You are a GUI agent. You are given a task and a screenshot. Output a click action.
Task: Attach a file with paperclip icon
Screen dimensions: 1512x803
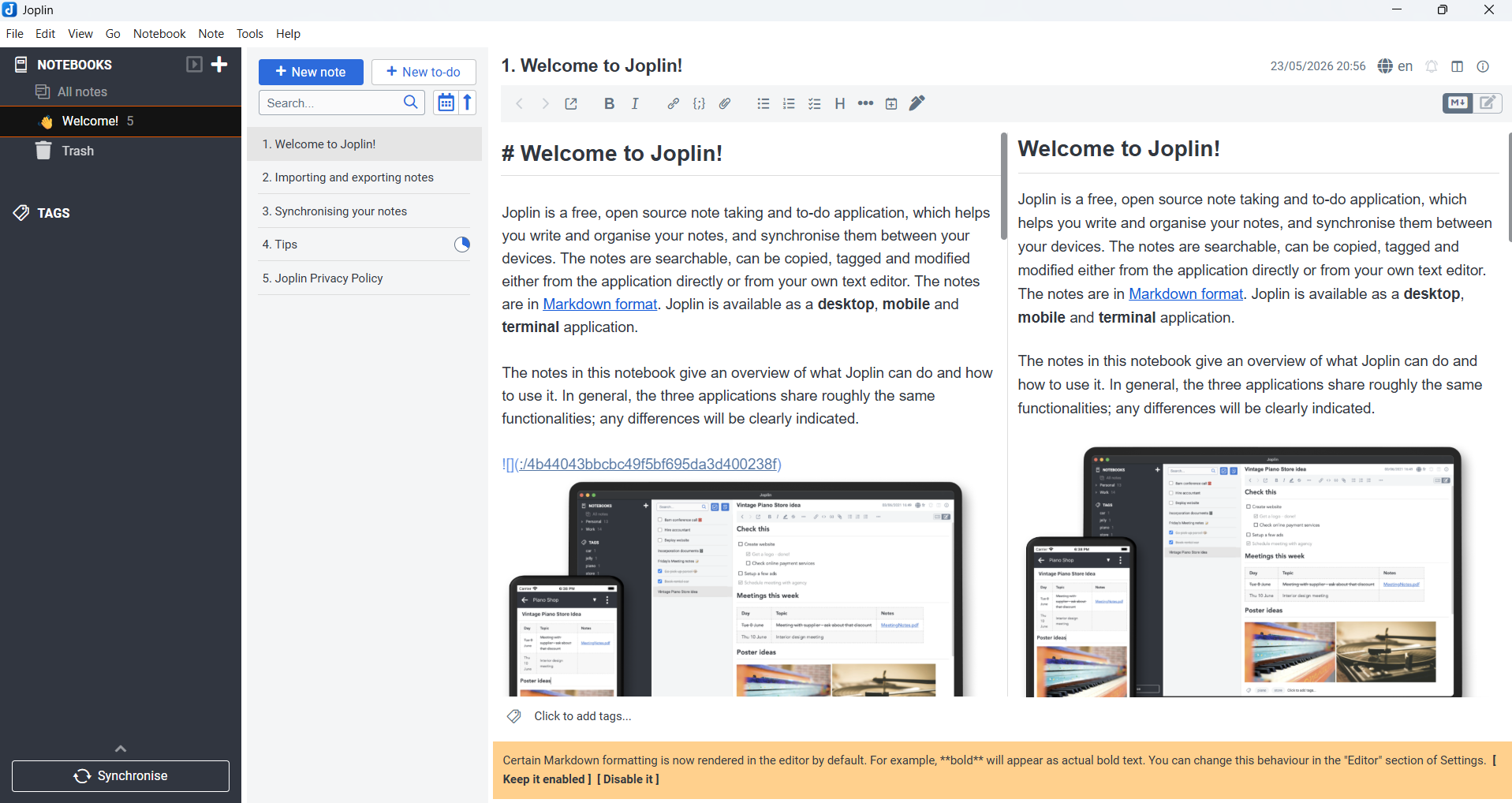[725, 103]
